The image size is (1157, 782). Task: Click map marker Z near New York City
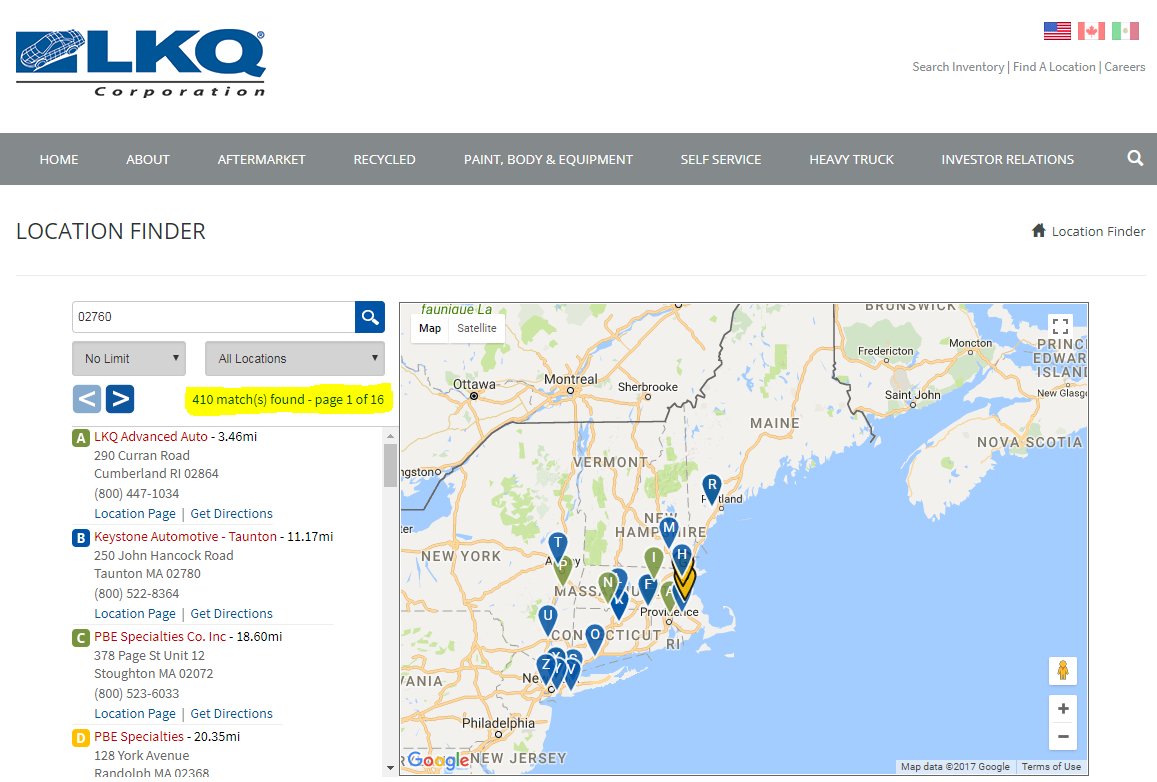point(545,666)
